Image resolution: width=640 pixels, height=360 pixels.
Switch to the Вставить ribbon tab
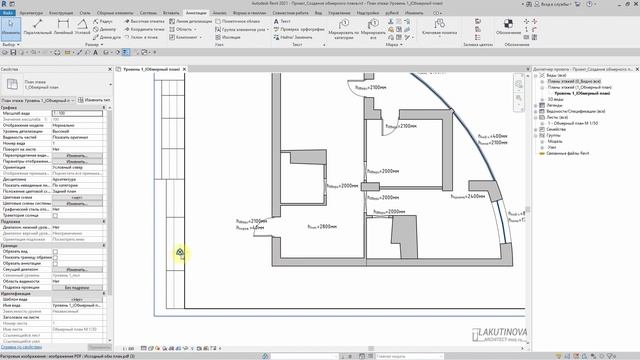click(x=171, y=13)
